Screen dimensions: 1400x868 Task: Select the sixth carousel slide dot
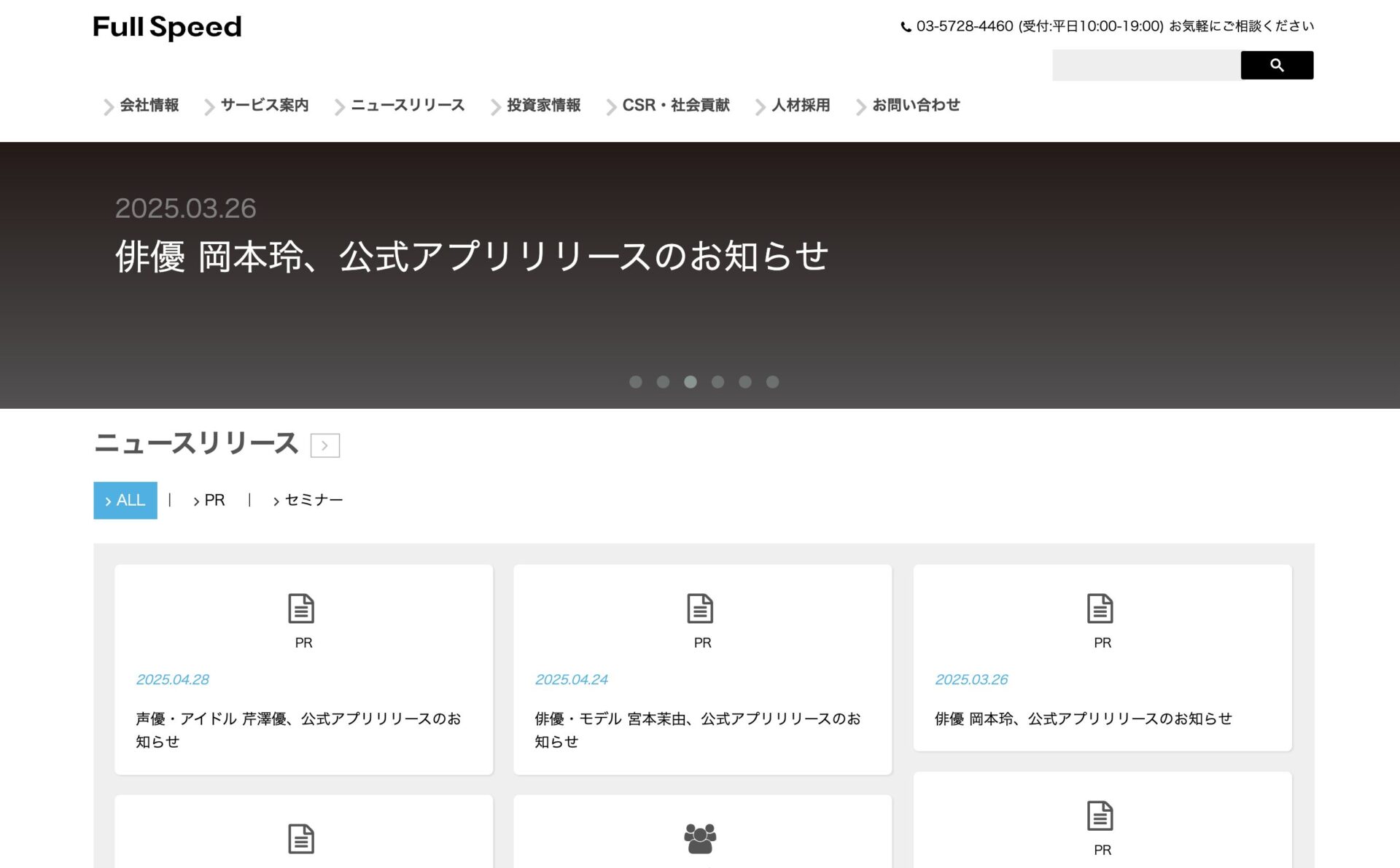pos(772,382)
